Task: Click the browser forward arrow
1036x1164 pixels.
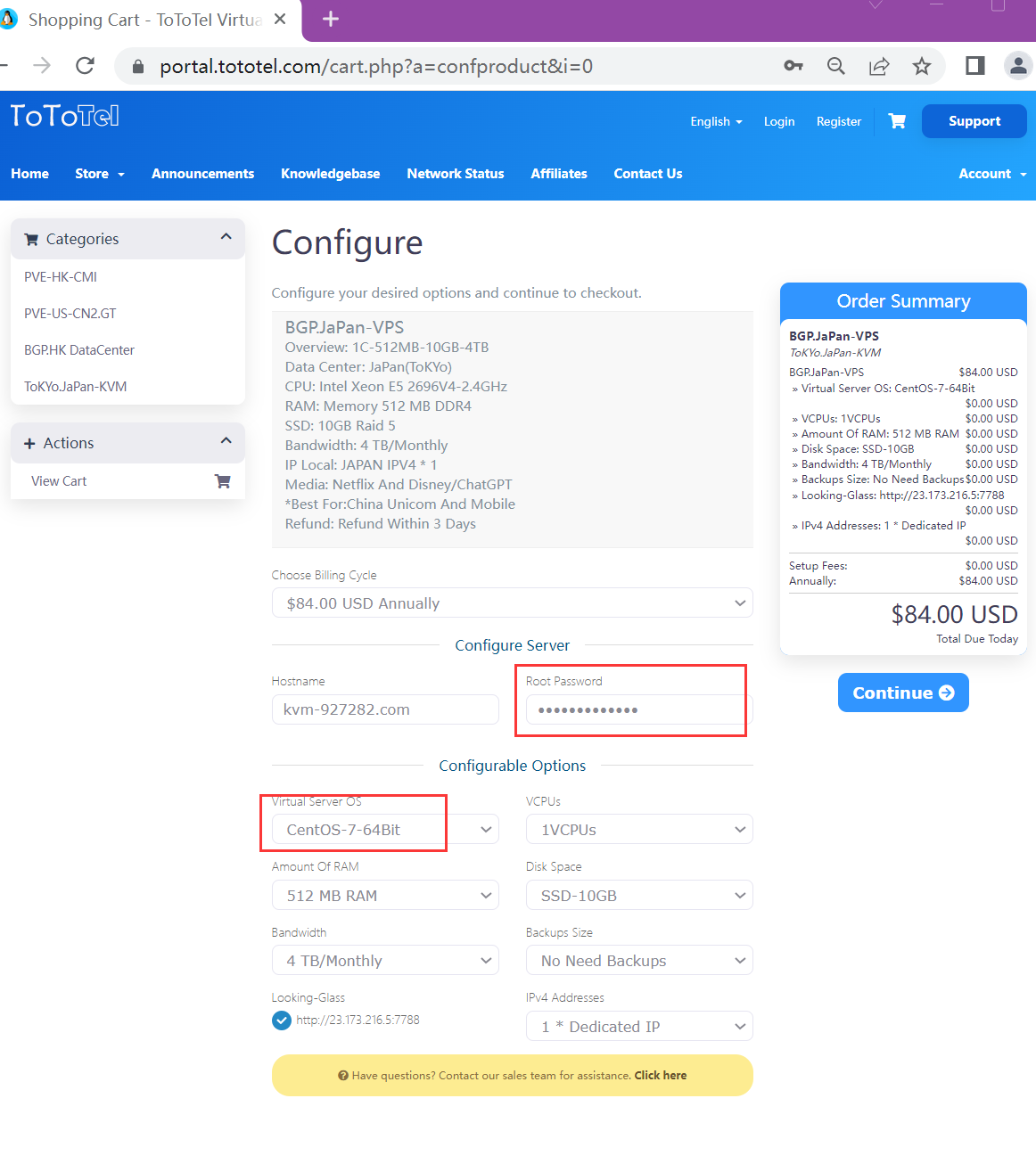Action: pos(42,66)
